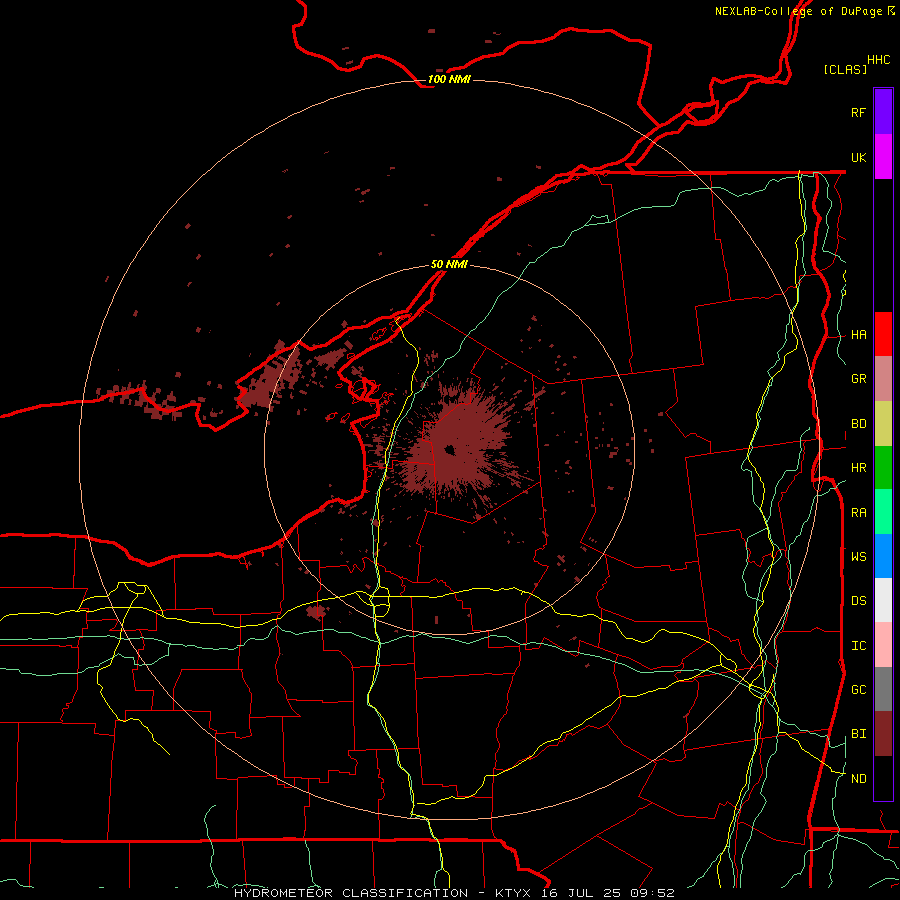Click the HR green legend swatch
900x900 pixels.
pos(883,468)
